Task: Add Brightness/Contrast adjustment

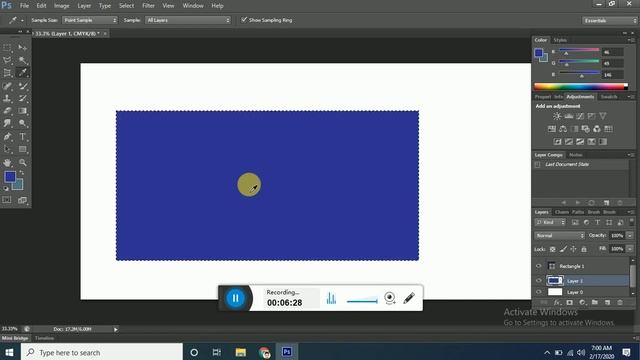Action: pyautogui.click(x=557, y=116)
